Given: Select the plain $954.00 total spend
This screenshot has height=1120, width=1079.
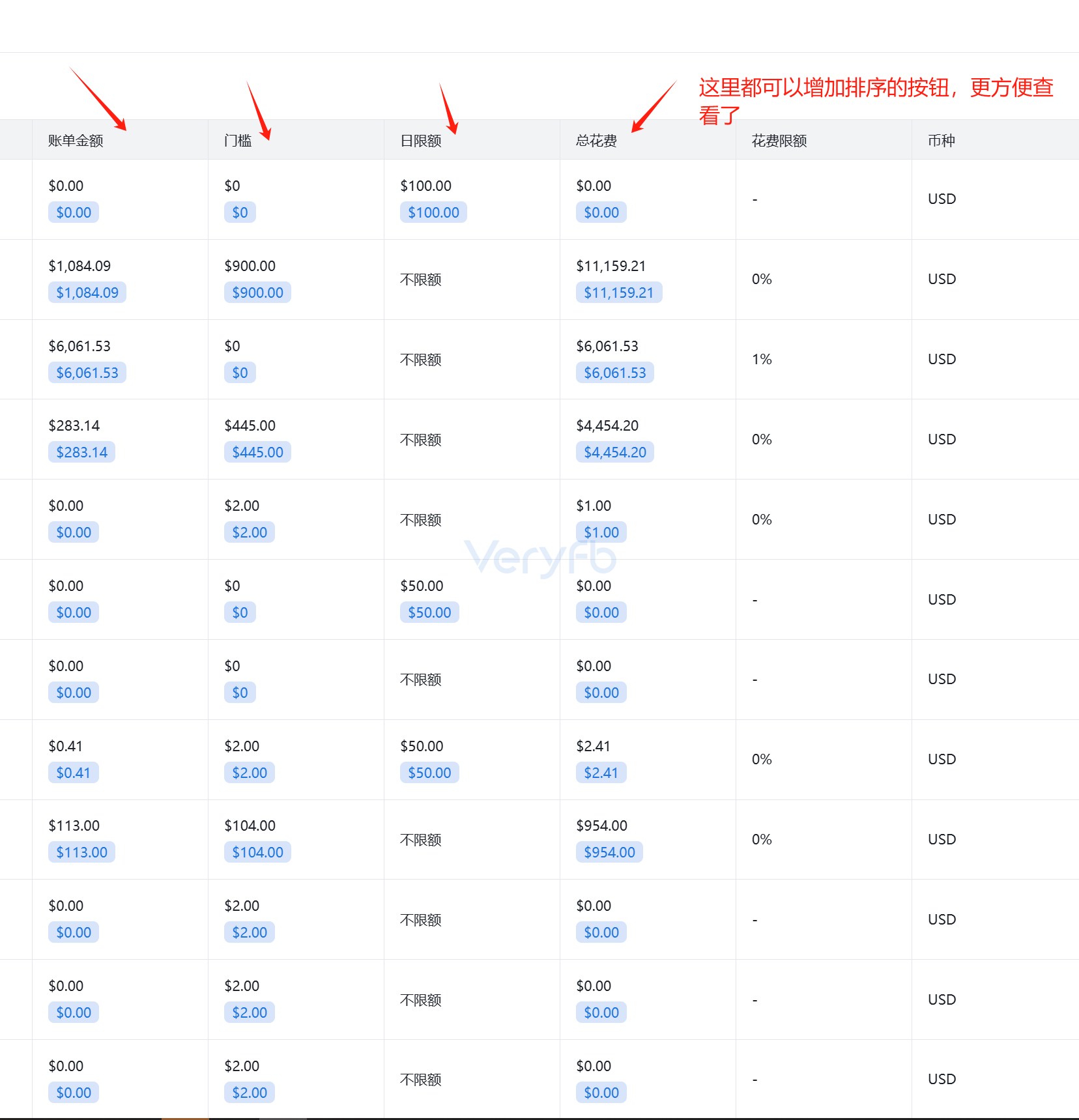Looking at the screenshot, I should (601, 826).
